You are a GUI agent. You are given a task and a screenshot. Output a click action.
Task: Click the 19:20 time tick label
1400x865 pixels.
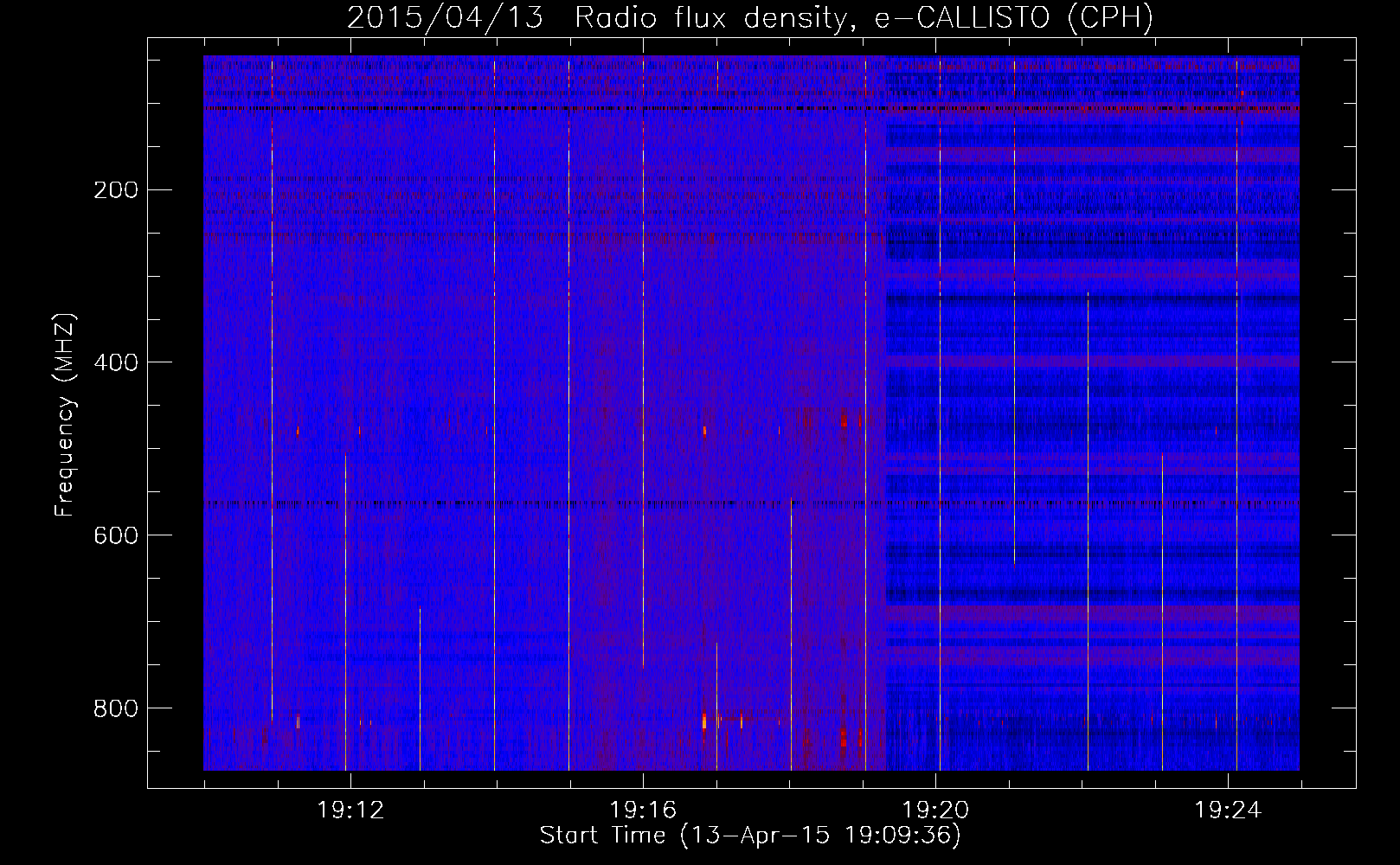pos(935,811)
